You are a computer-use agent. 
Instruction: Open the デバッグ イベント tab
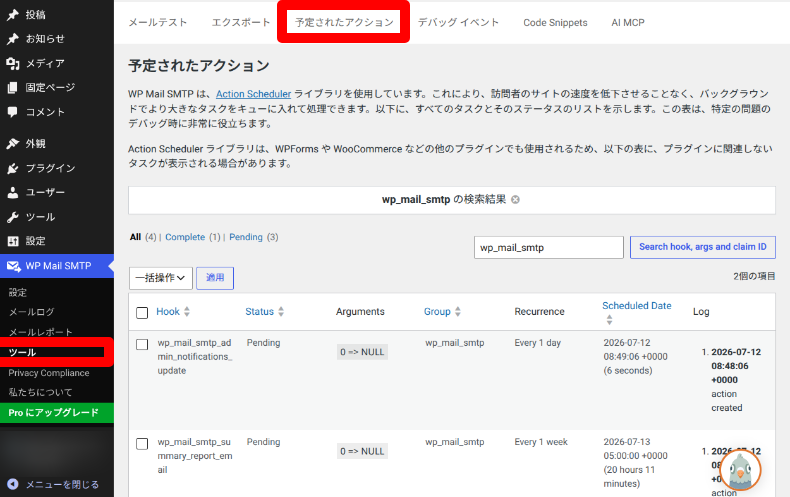click(x=458, y=23)
